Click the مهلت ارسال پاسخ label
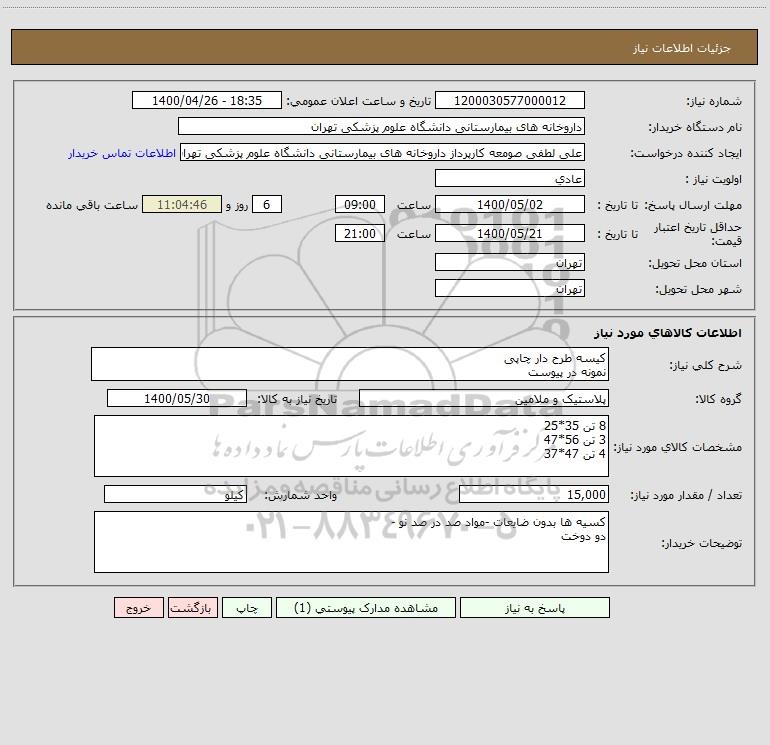This screenshot has height=745, width=770. [x=693, y=205]
